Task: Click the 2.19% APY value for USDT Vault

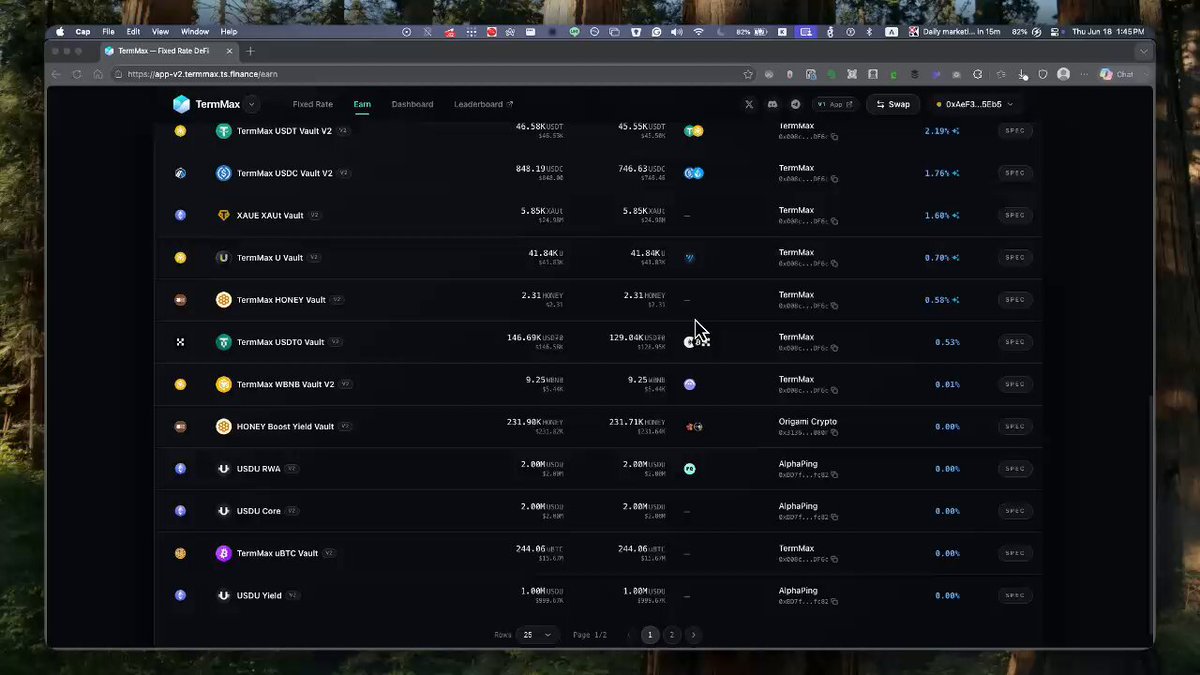Action: 936,131
